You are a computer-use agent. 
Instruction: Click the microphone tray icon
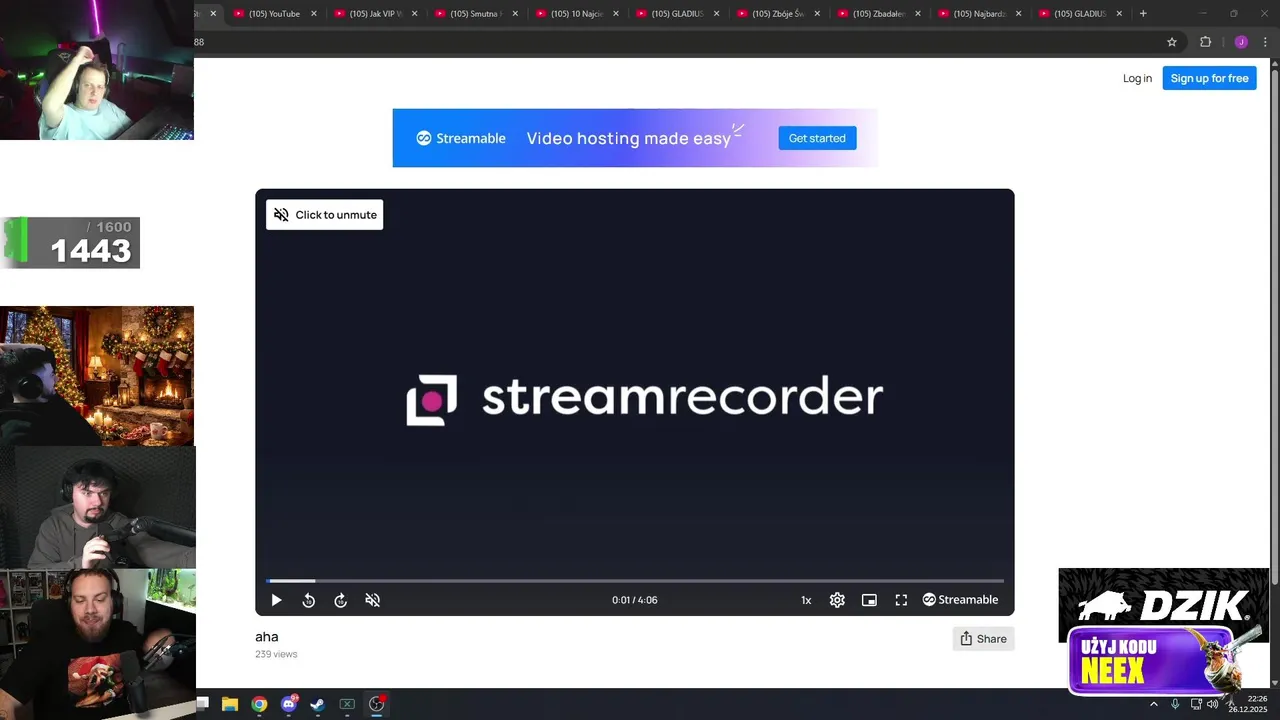(x=1175, y=704)
